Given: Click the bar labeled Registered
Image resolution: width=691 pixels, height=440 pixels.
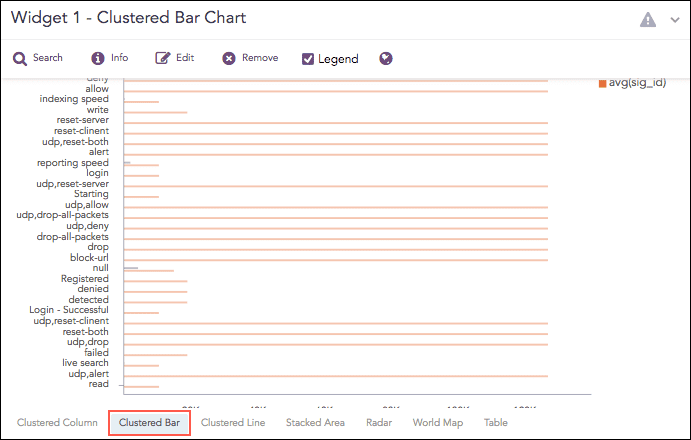Looking at the screenshot, I should coord(155,281).
